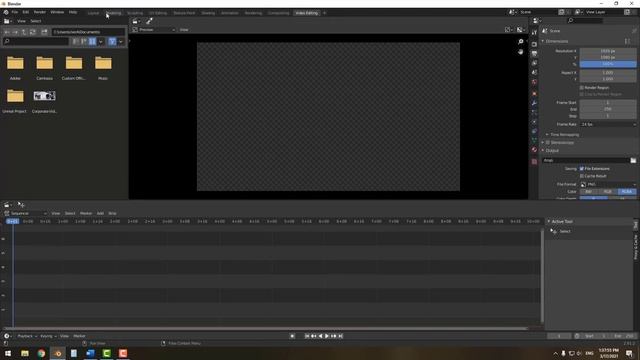
Task: Browse output folder icon
Action: (x=633, y=160)
